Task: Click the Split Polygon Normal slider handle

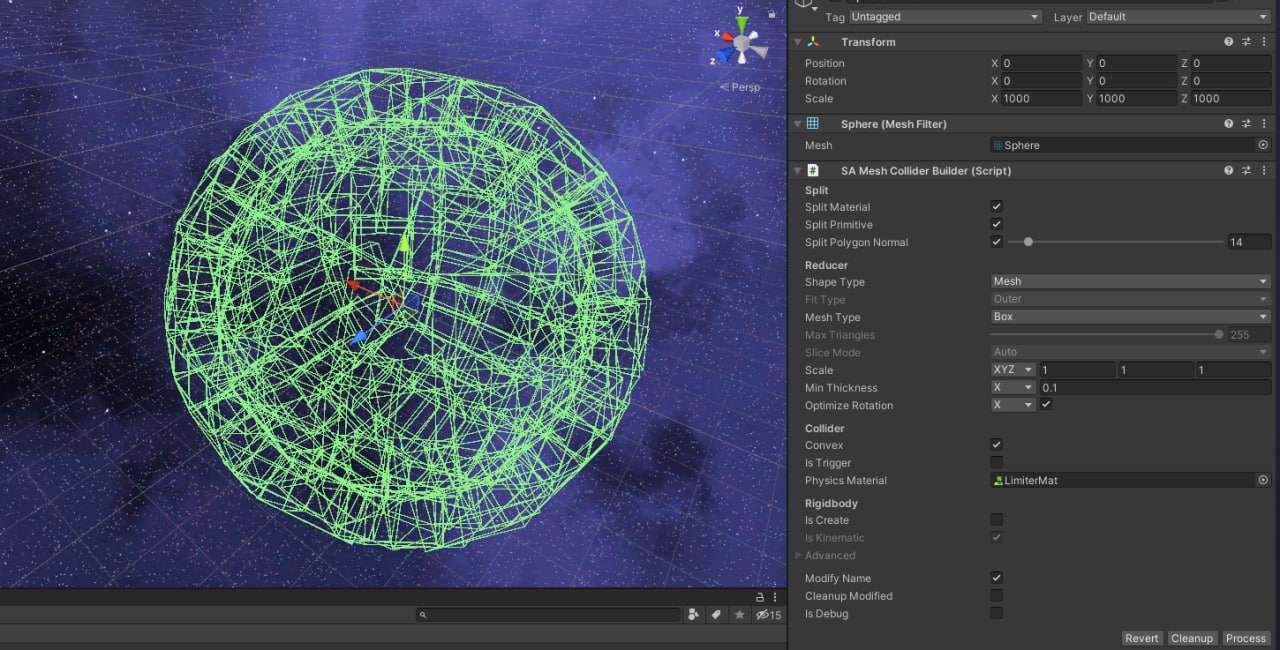Action: coord(1028,242)
